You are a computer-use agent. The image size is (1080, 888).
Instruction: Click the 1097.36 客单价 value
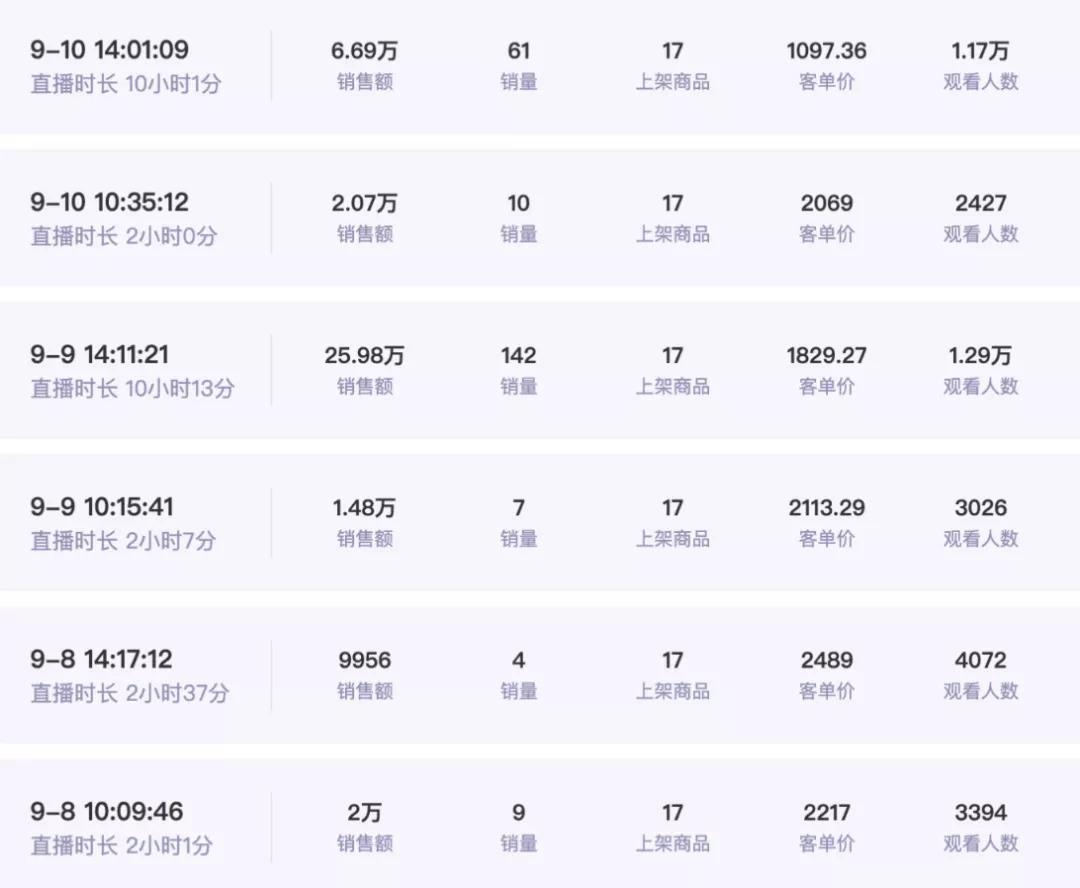(826, 50)
